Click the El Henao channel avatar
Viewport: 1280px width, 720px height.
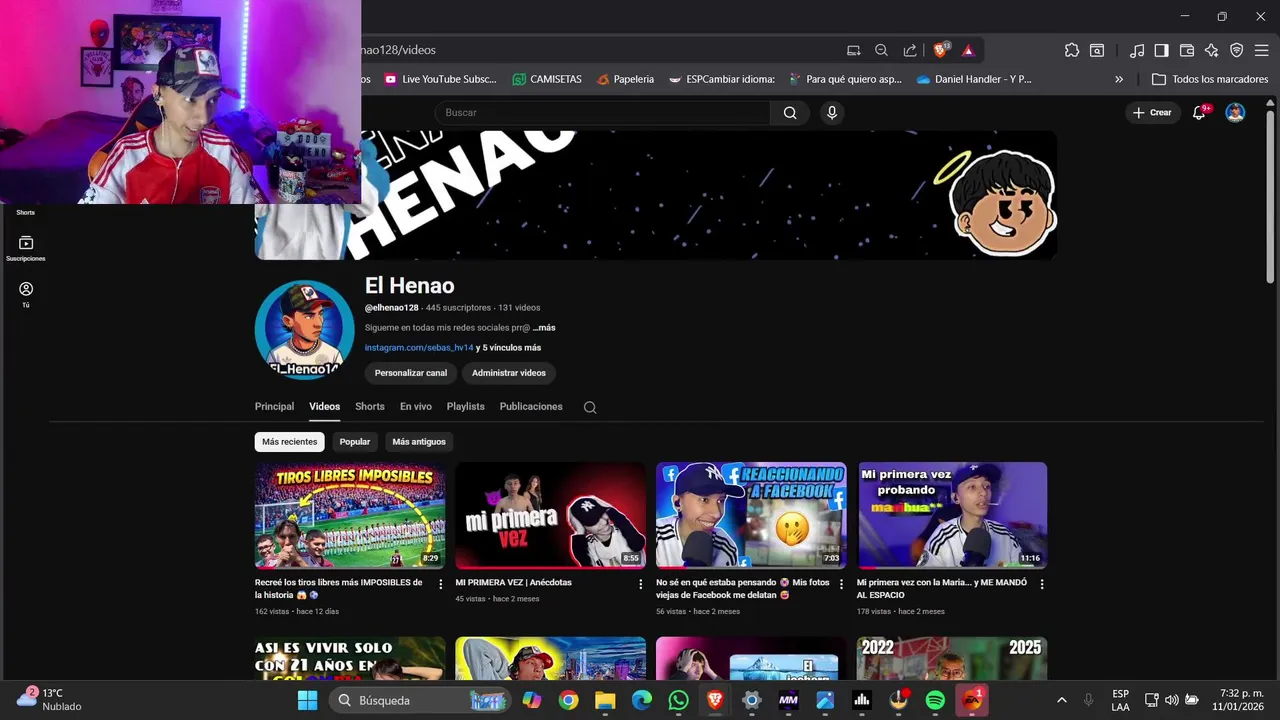tap(305, 330)
